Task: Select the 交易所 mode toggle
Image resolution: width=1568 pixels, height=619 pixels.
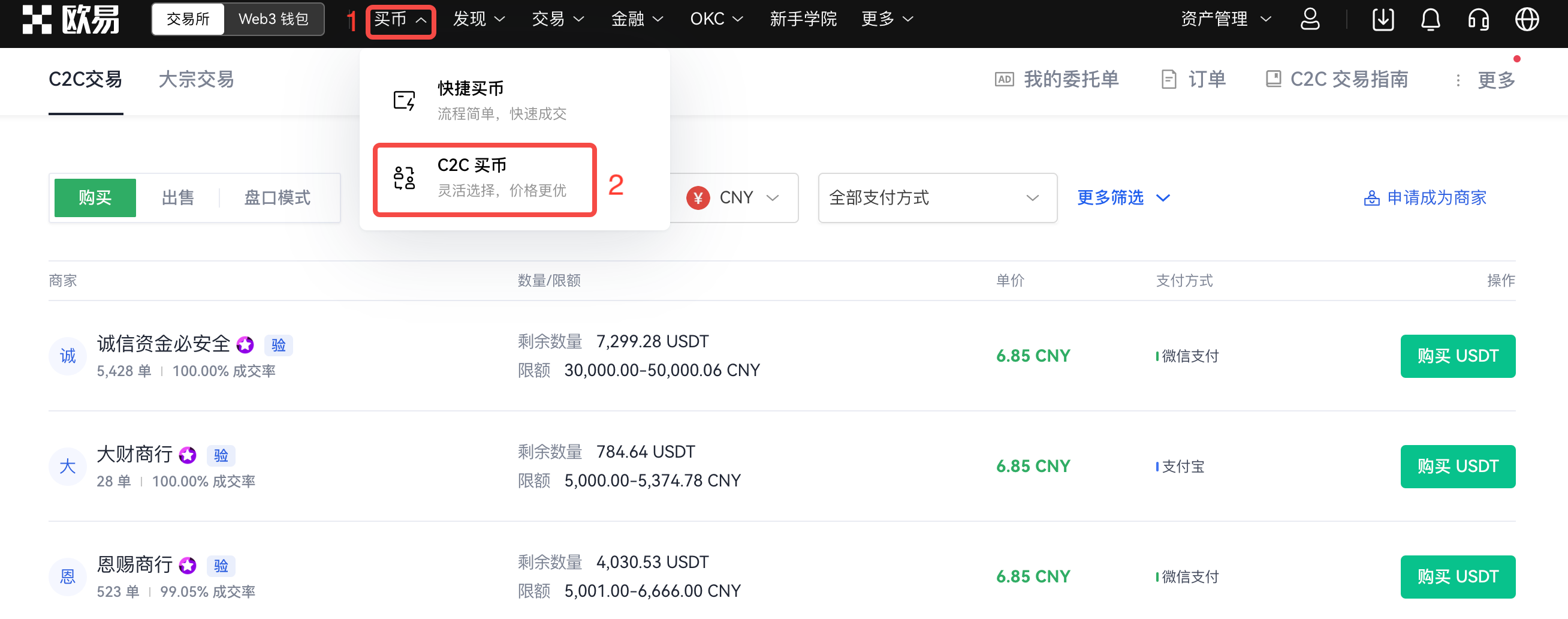Action: coord(188,19)
